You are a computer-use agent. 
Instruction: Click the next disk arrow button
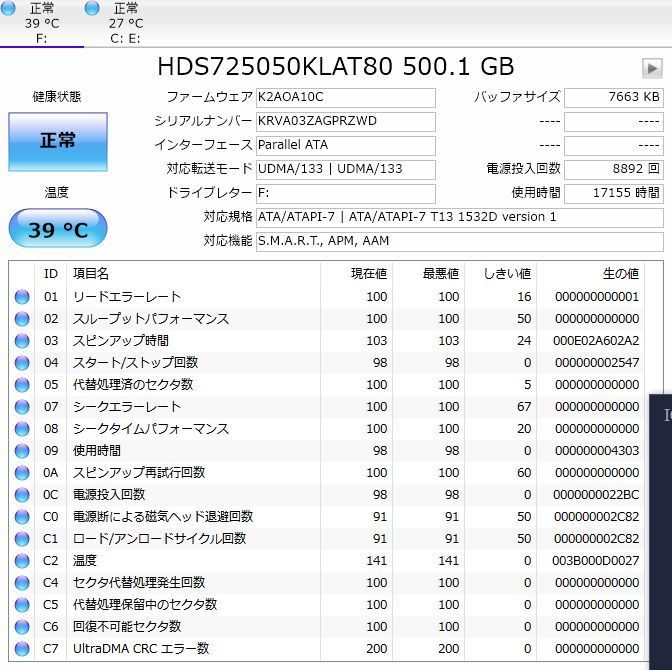[652, 68]
